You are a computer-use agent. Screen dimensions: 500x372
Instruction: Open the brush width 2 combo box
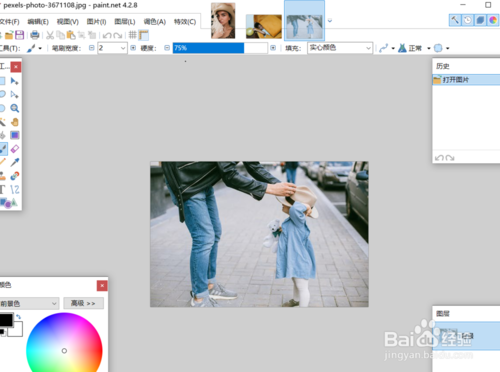(x=112, y=48)
